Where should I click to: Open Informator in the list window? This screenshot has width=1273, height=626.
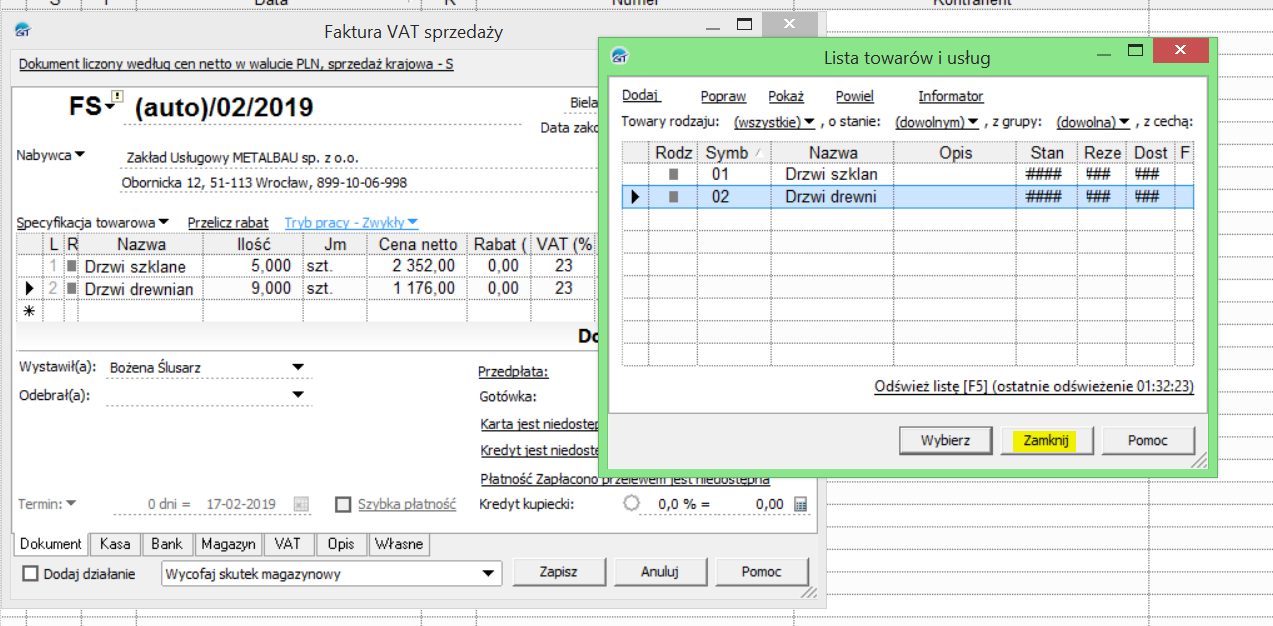coord(951,96)
